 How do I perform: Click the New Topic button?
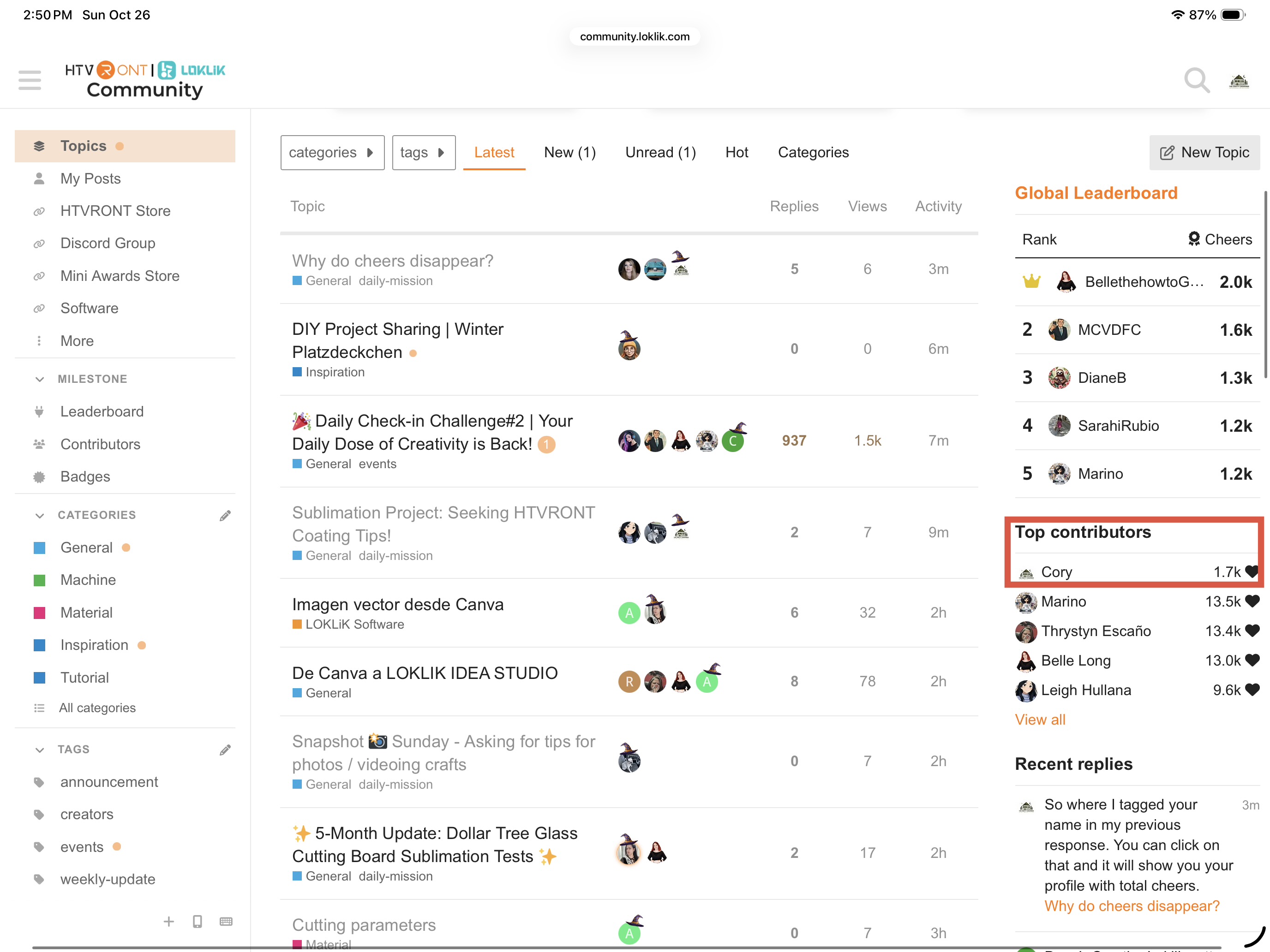(x=1204, y=152)
